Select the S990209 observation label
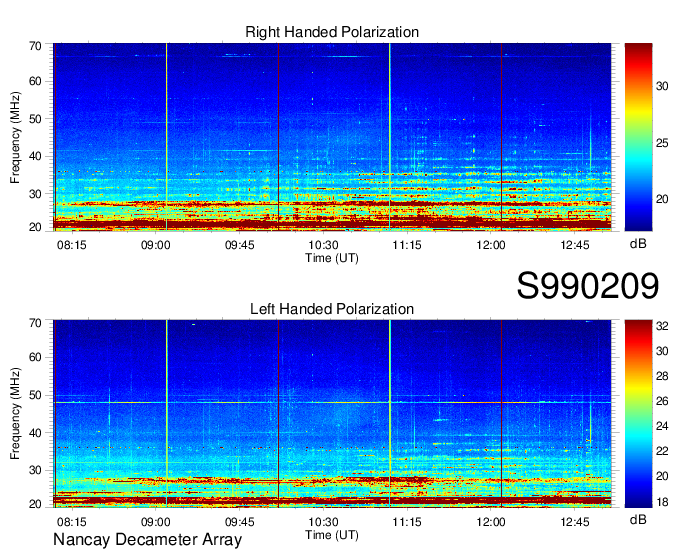680x552 pixels. 588,286
